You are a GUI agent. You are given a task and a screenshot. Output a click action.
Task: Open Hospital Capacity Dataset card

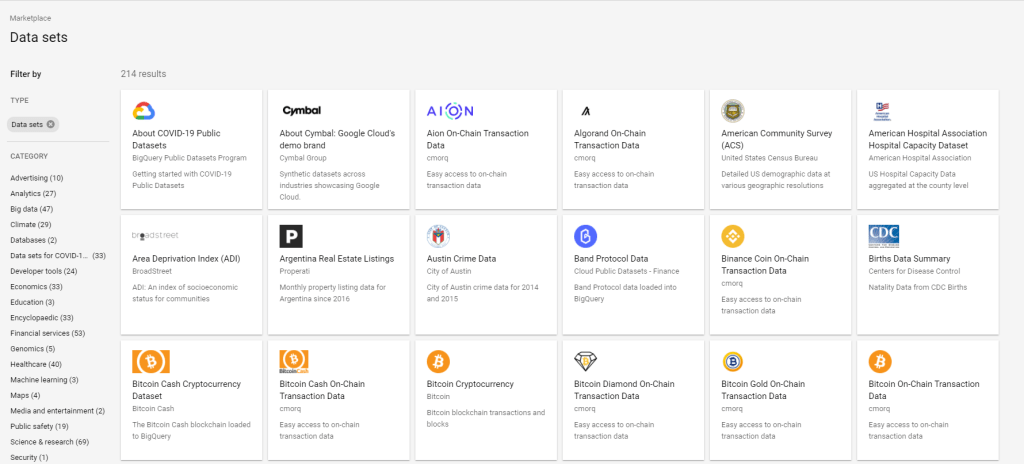click(927, 149)
